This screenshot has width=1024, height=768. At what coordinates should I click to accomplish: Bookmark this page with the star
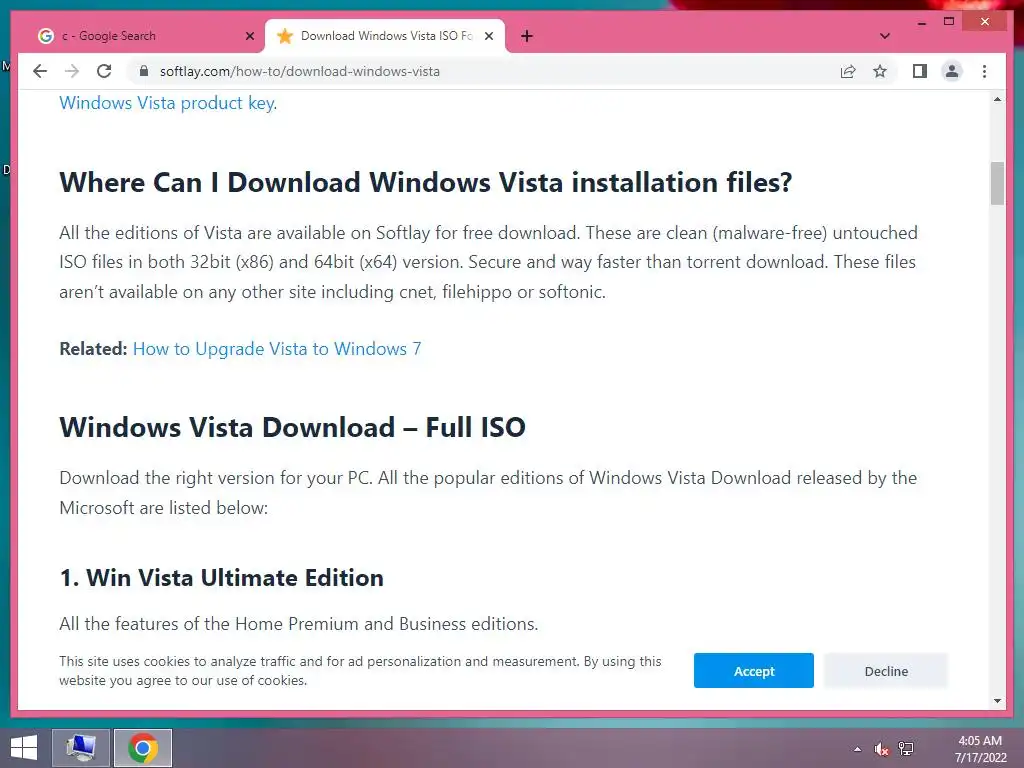(880, 71)
